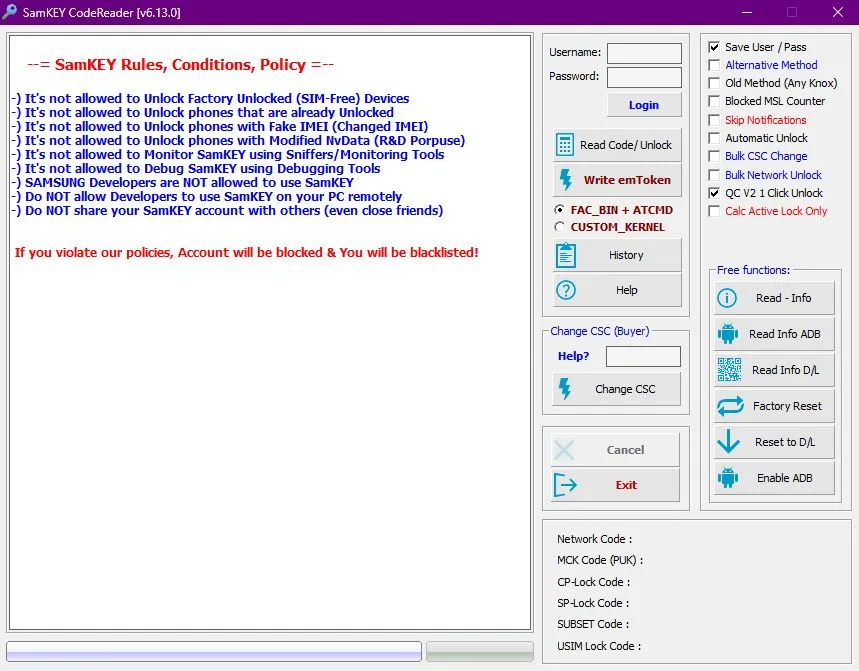The height and width of the screenshot is (671, 859).
Task: Open the Help? link in Change CSC
Action: (x=573, y=356)
